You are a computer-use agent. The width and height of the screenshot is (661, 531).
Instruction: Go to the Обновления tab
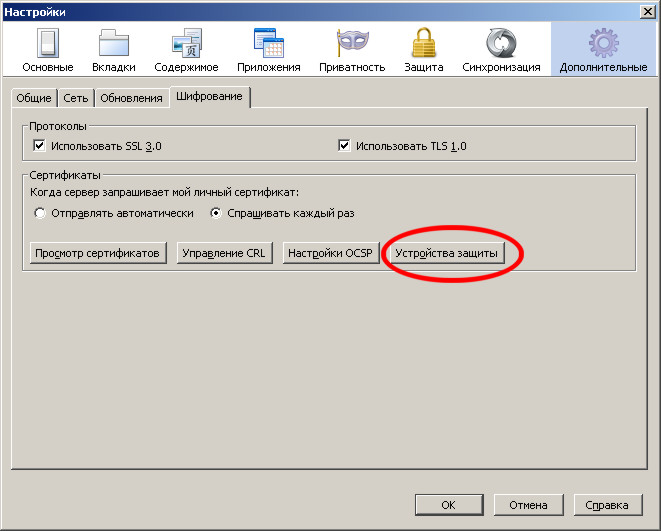[131, 98]
